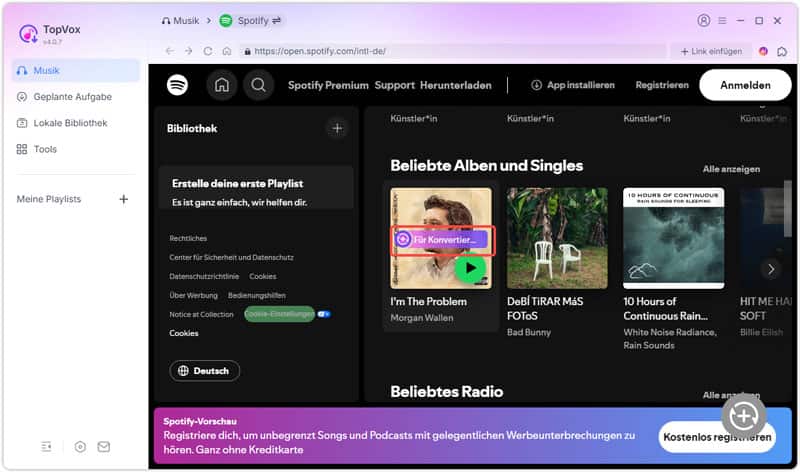Move album carousel to next with chevron

771,269
